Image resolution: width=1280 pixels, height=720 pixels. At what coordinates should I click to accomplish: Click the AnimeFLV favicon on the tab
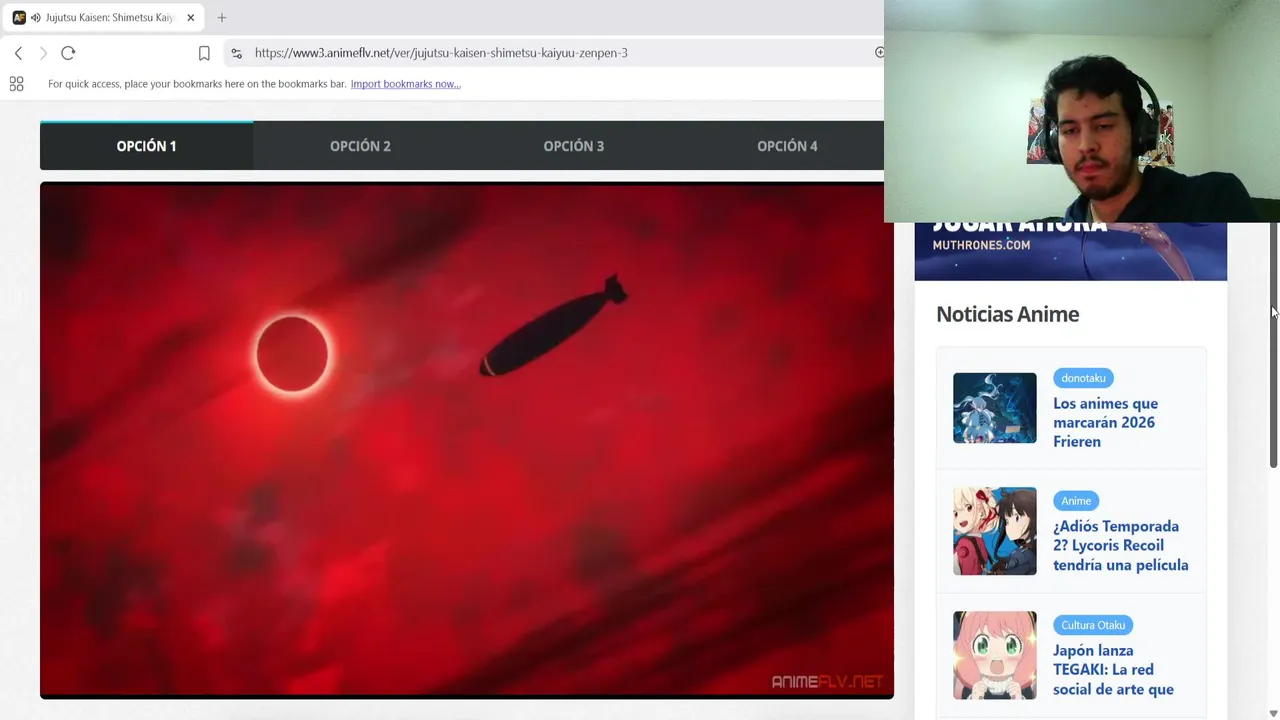click(x=19, y=18)
